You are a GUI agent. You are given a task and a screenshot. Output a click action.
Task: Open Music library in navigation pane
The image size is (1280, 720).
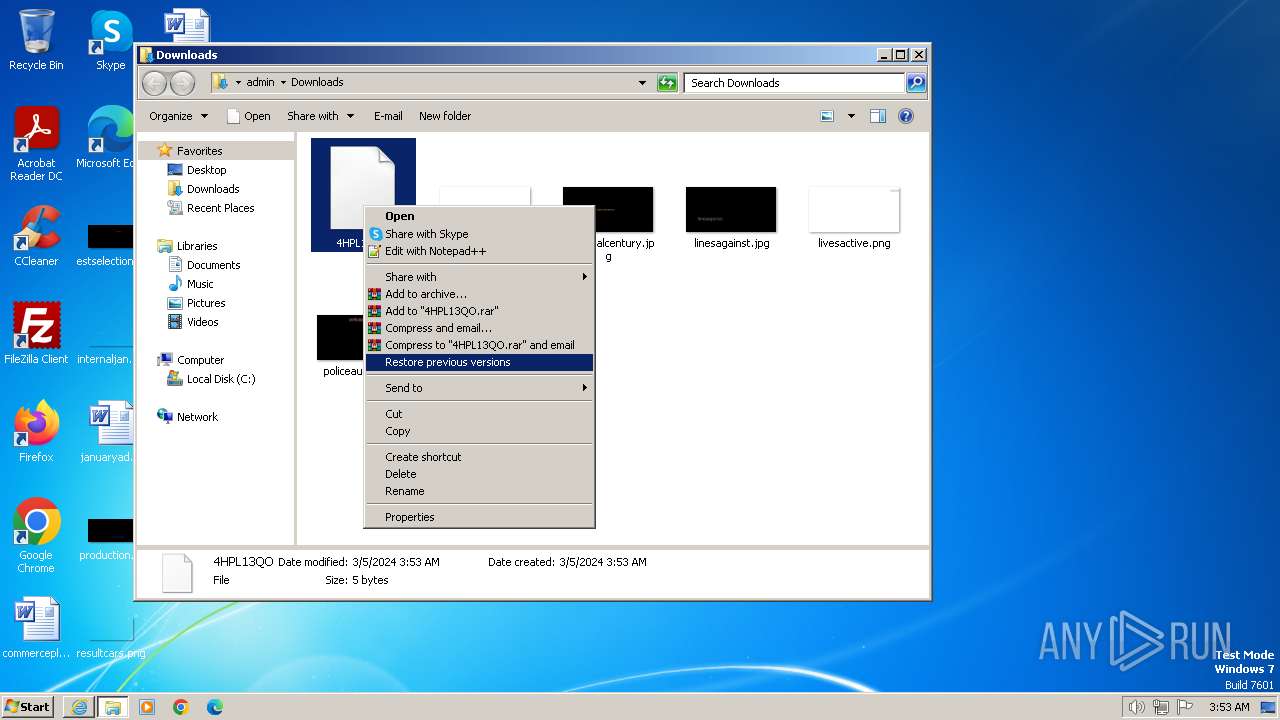[200, 284]
